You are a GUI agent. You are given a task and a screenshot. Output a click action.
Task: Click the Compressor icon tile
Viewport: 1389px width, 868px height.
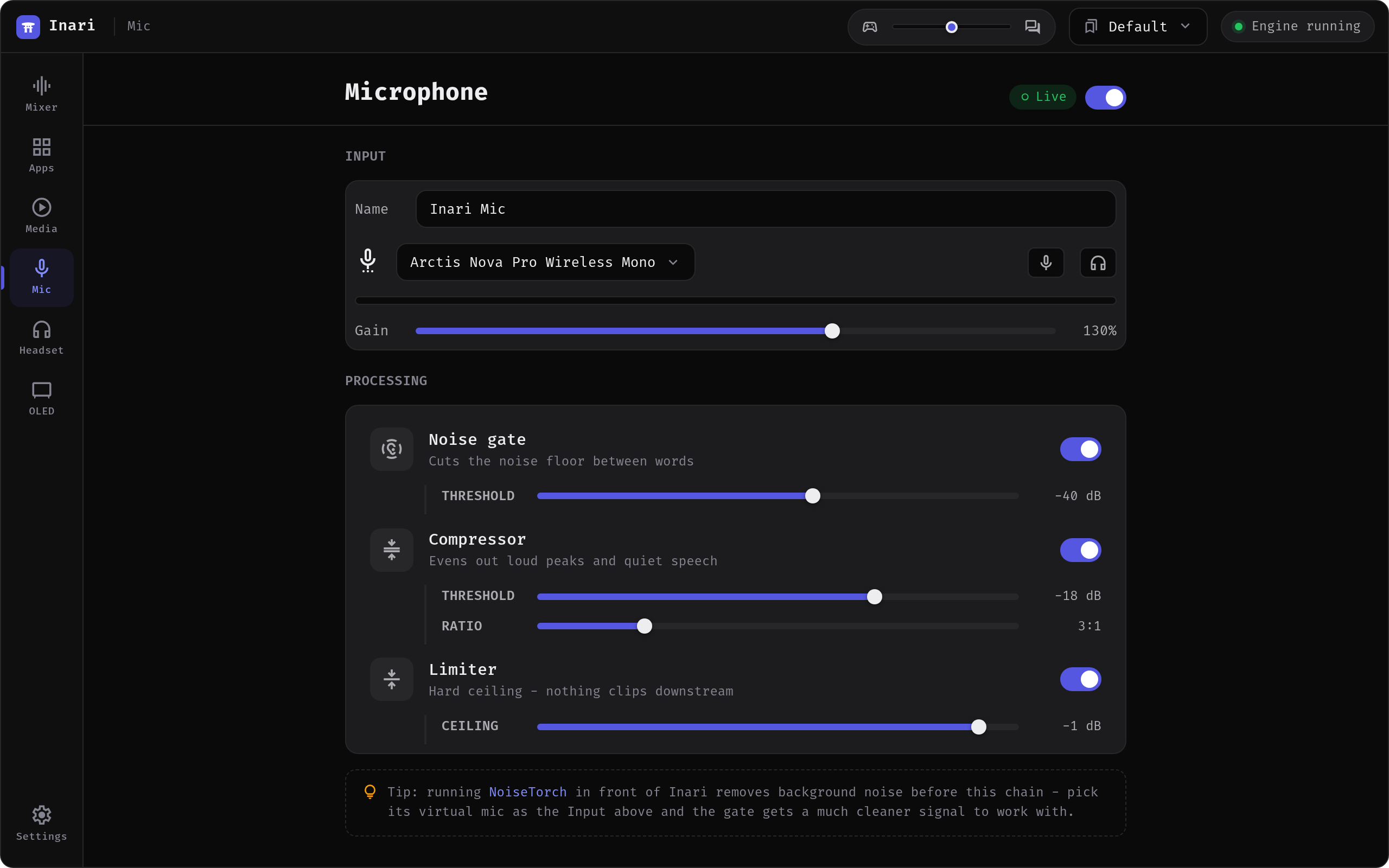click(391, 550)
